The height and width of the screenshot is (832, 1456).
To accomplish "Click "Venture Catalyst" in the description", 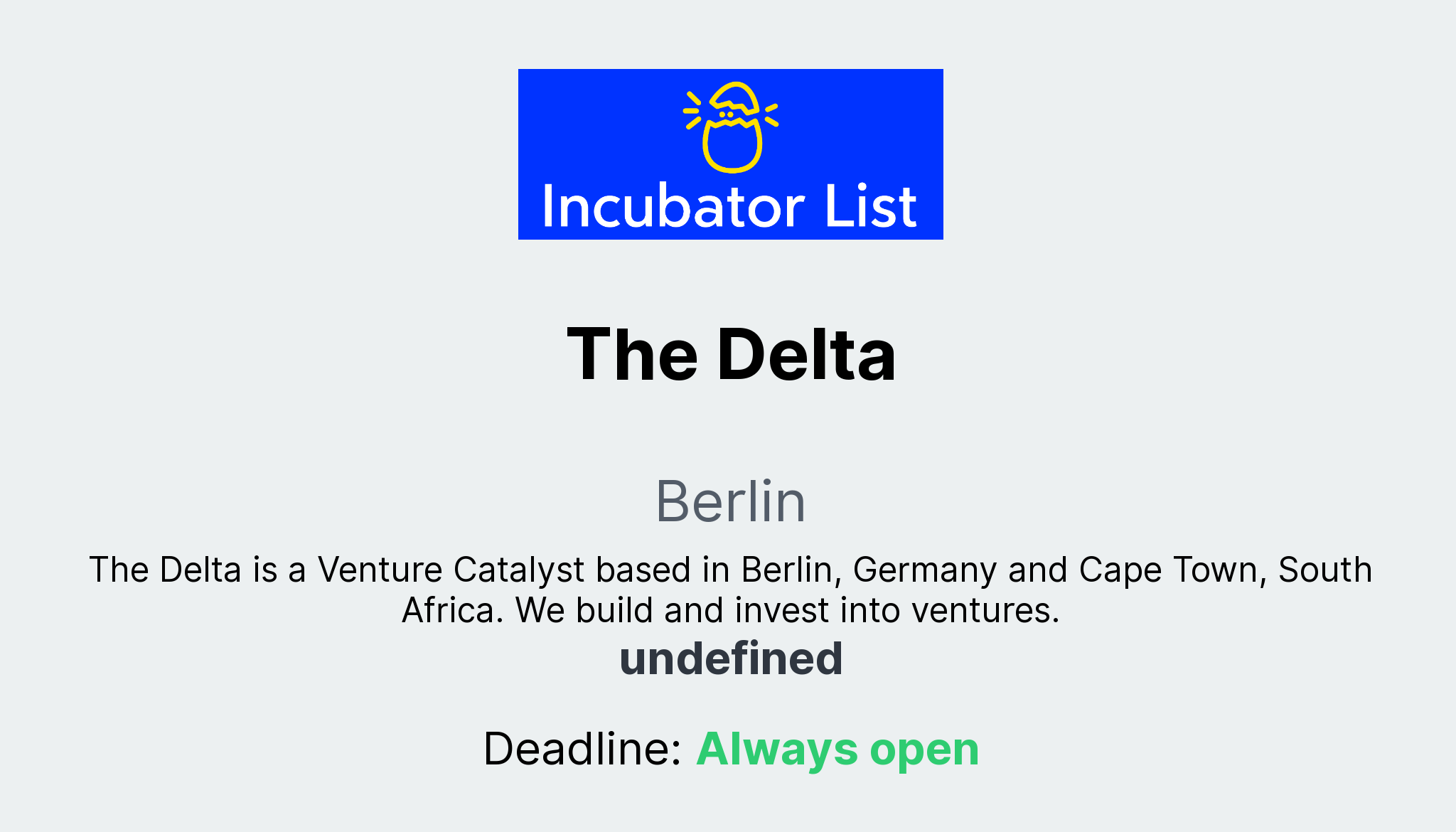I will click(x=451, y=570).
